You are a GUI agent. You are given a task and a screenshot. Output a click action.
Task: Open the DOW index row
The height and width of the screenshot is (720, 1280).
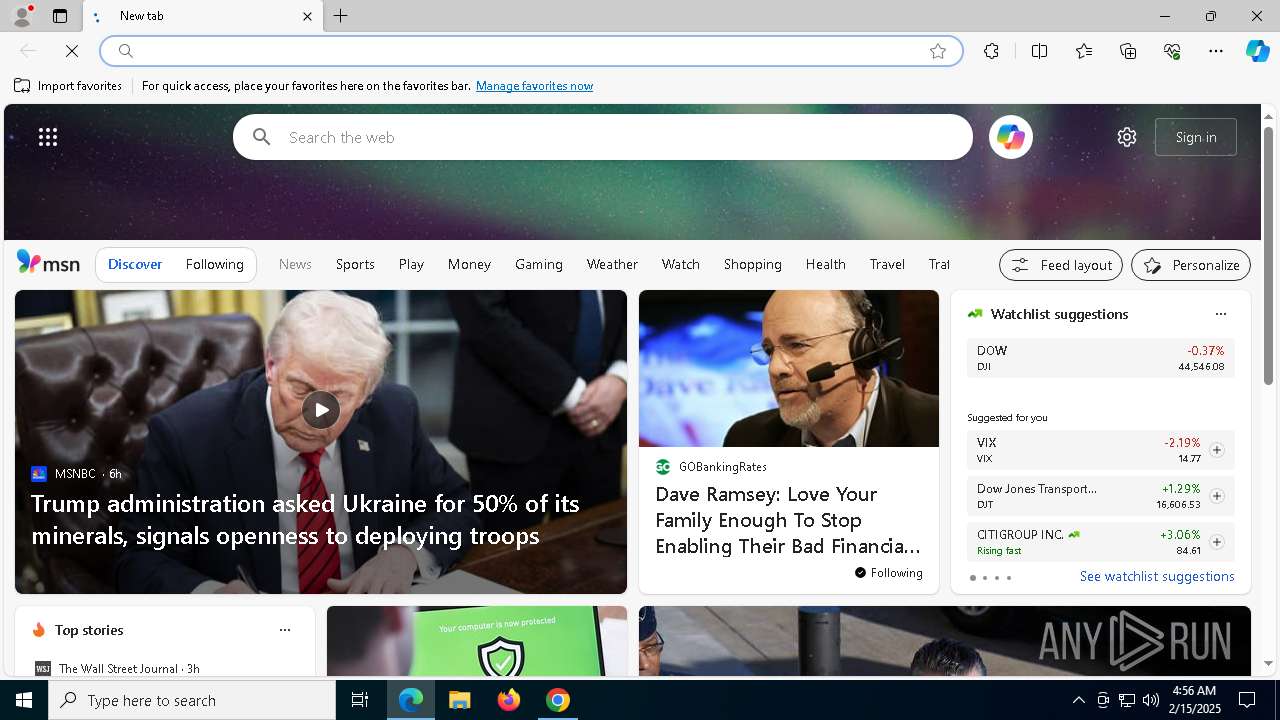pos(1100,358)
